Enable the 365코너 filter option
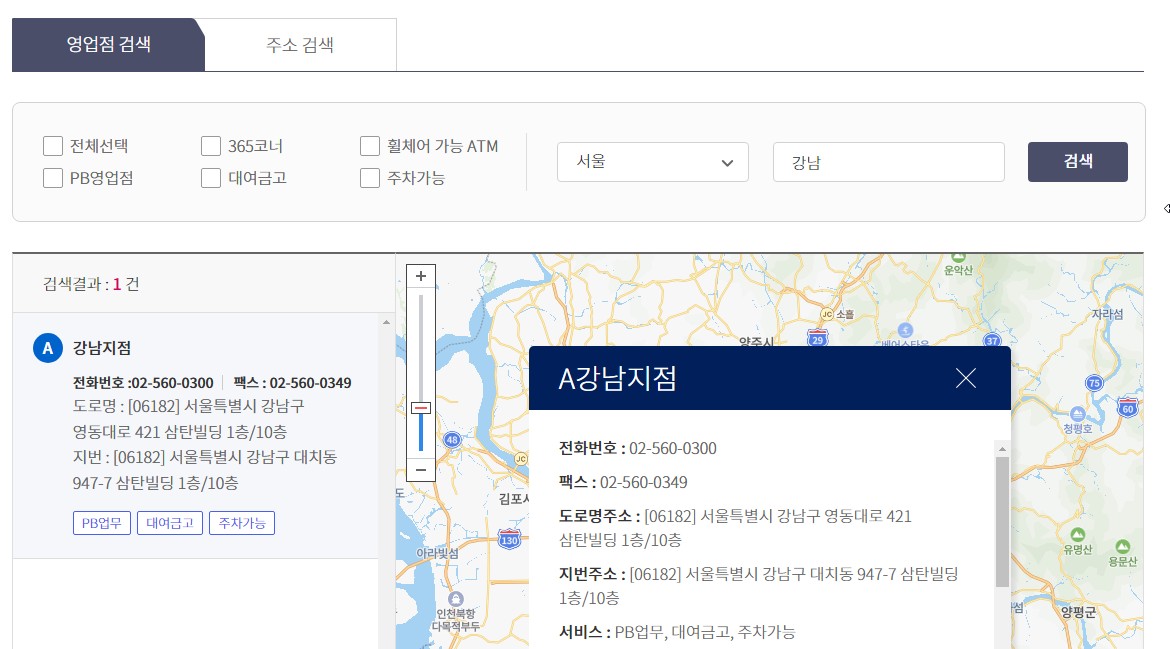Image resolution: width=1170 pixels, height=649 pixels. 211,145
